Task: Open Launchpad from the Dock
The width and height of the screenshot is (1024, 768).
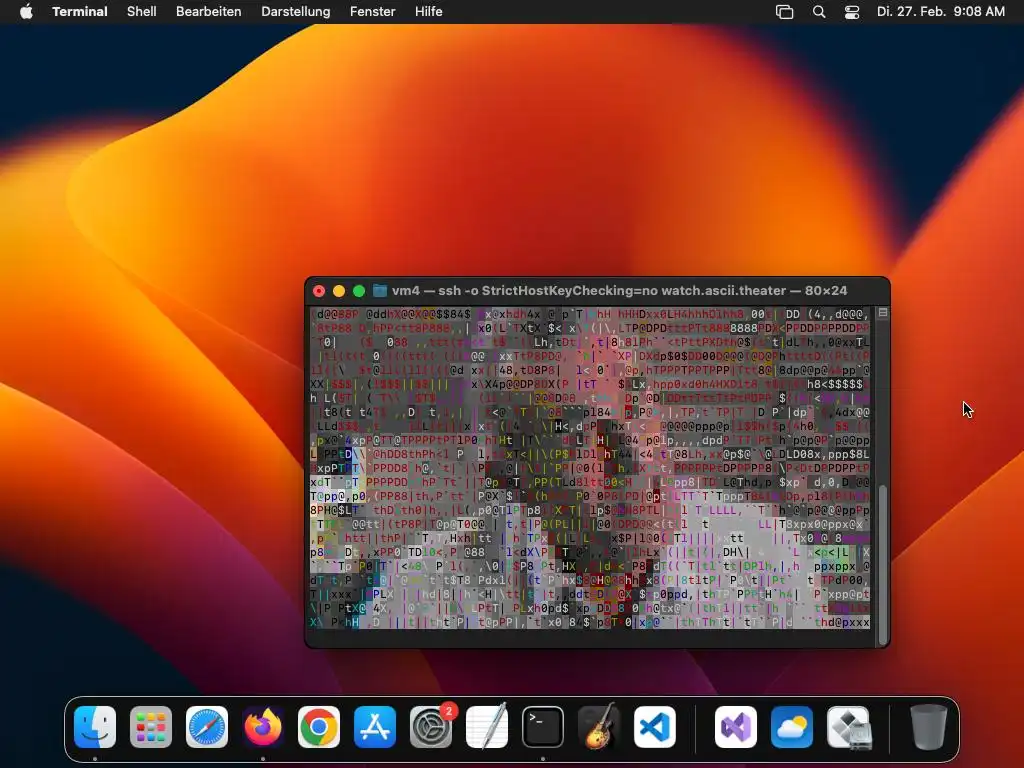Action: [x=151, y=727]
